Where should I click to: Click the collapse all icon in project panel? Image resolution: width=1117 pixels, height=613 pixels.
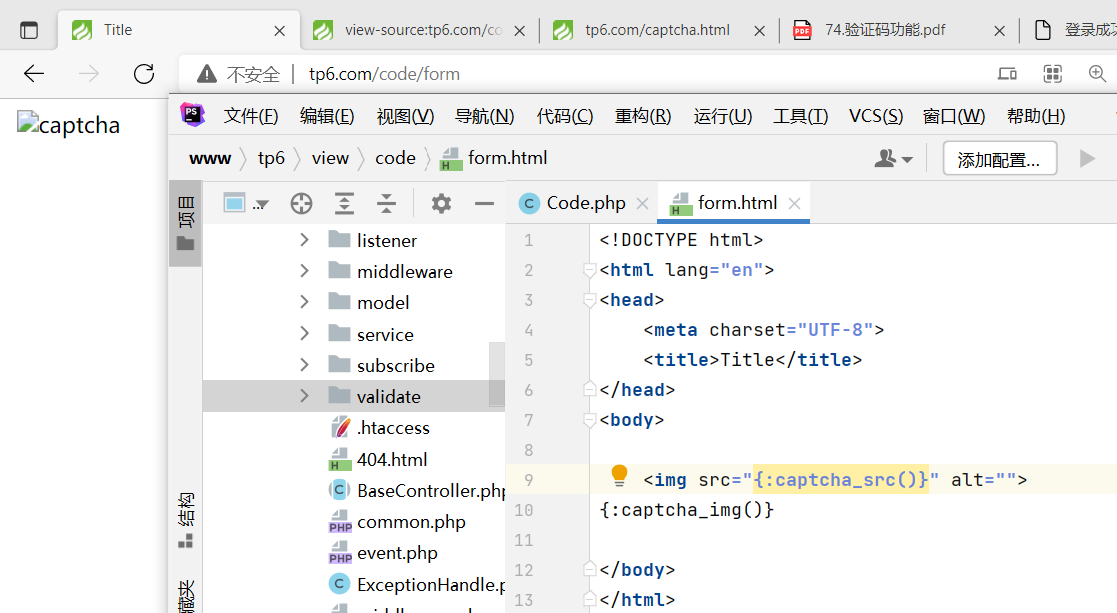387,204
